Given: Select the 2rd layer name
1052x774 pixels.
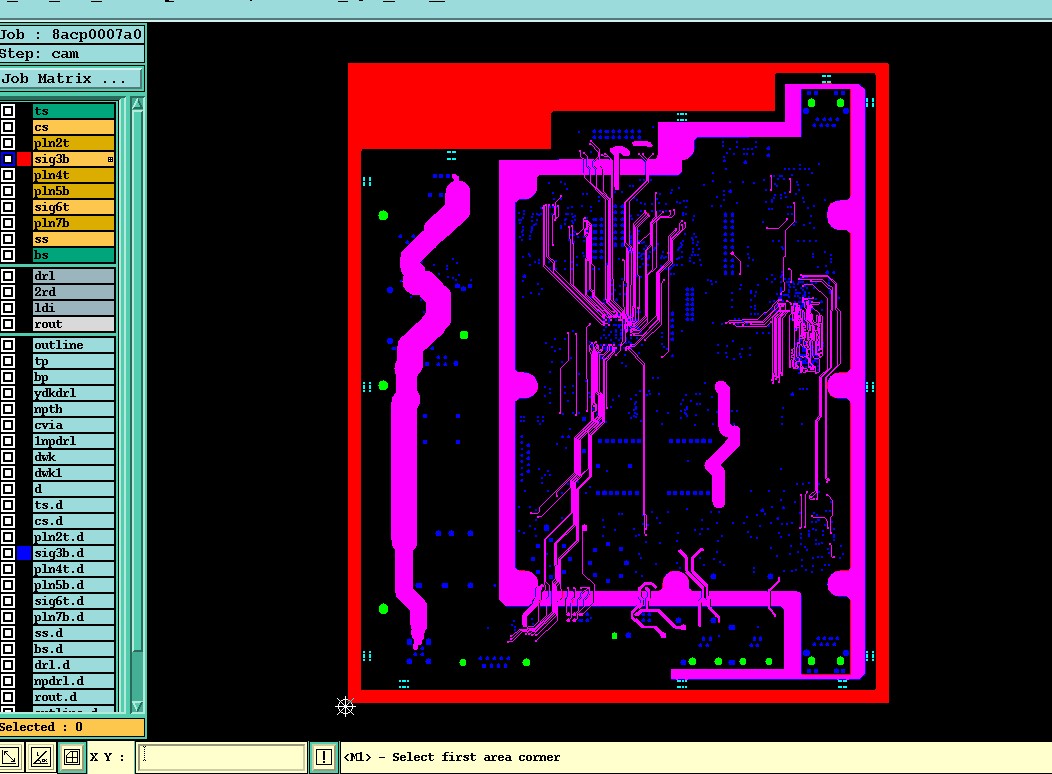Looking at the screenshot, I should (74, 292).
